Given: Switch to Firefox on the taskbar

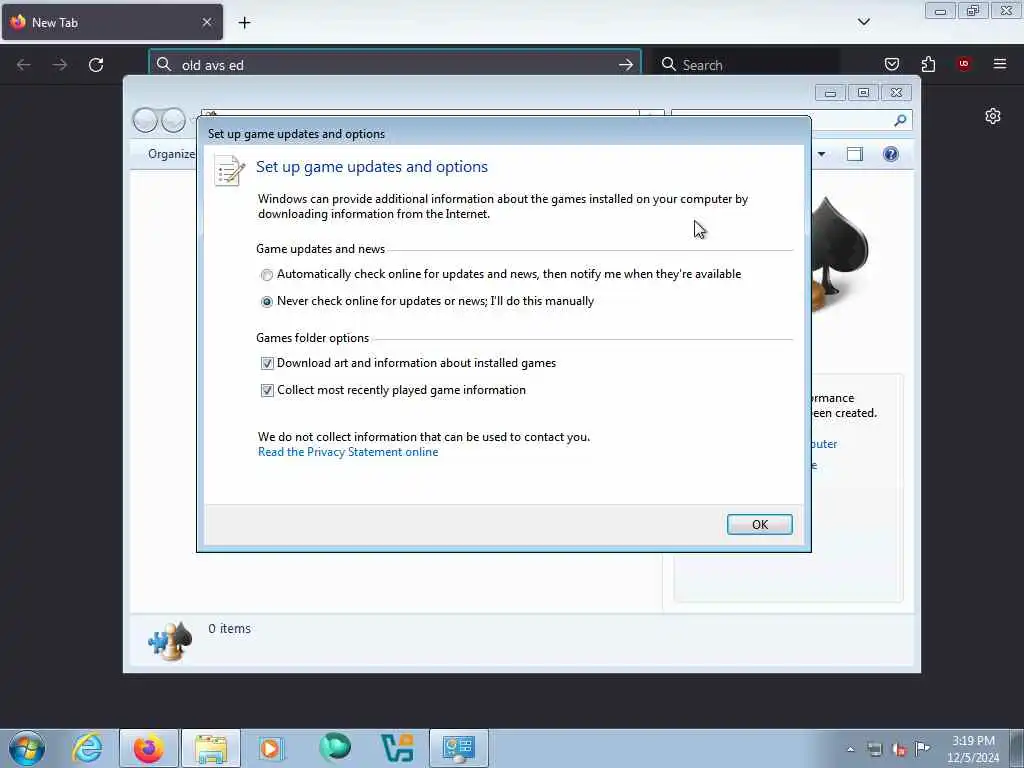Looking at the screenshot, I should click(x=149, y=748).
